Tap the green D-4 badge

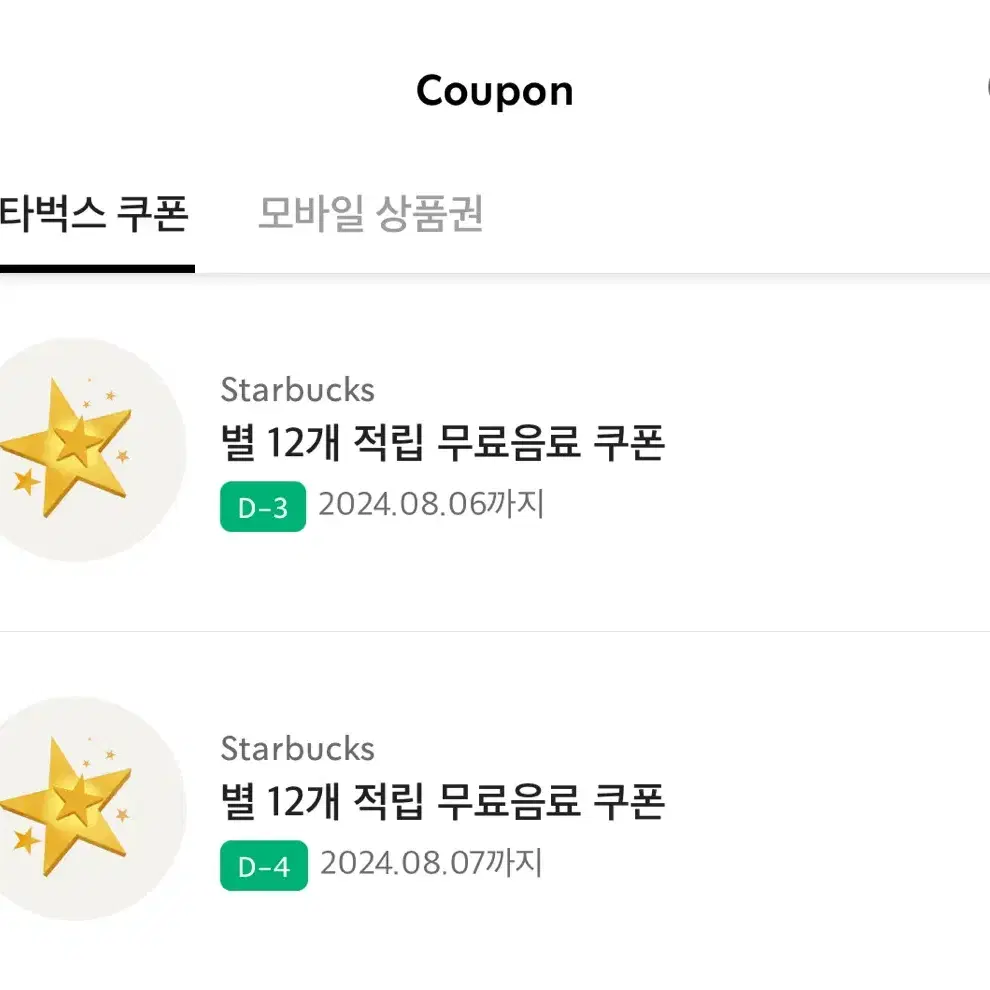point(264,866)
